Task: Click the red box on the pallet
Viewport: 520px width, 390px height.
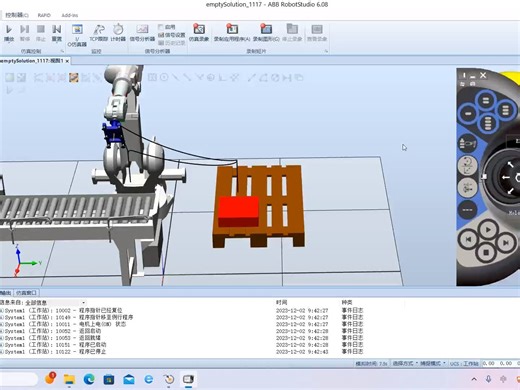Action: coord(238,211)
